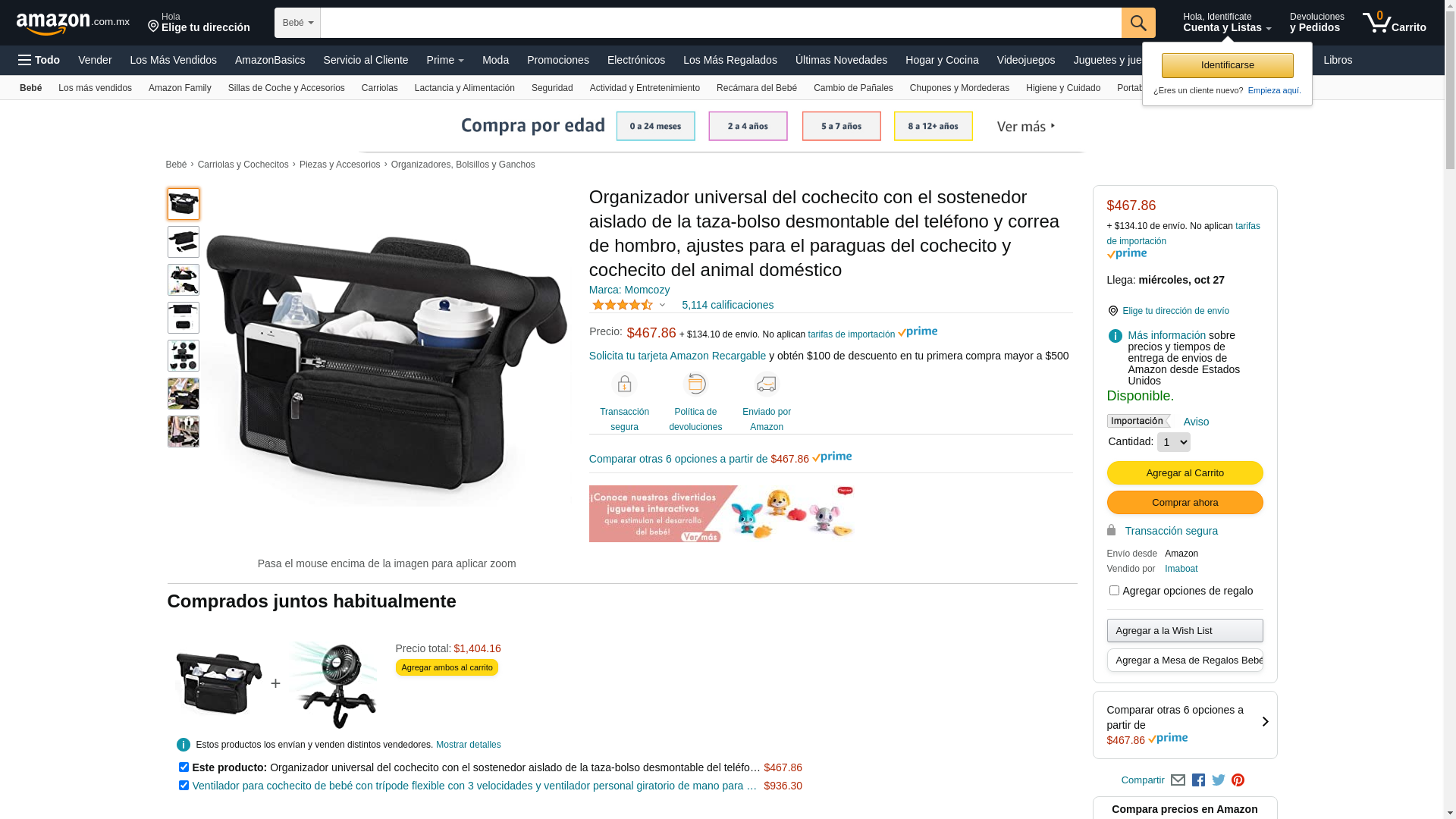The height and width of the screenshot is (819, 1456).
Task: Open the Videojuegos menu item
Action: (x=1025, y=60)
